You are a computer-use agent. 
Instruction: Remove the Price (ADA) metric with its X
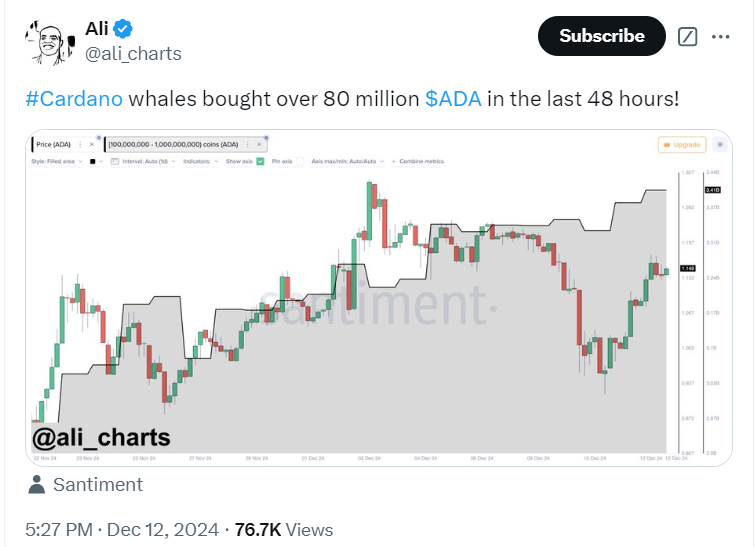pos(91,144)
